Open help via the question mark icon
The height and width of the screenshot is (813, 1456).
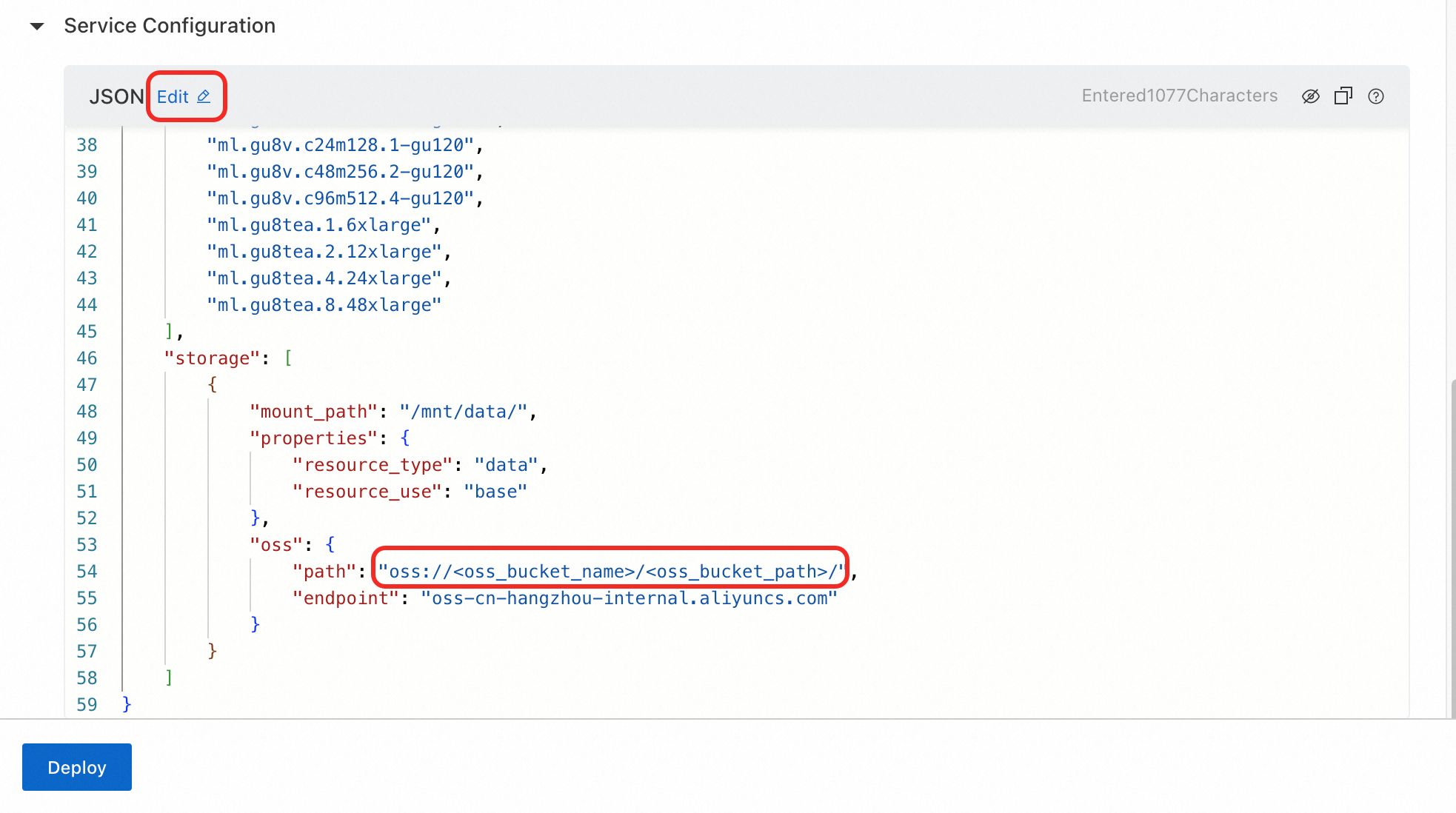coord(1375,96)
